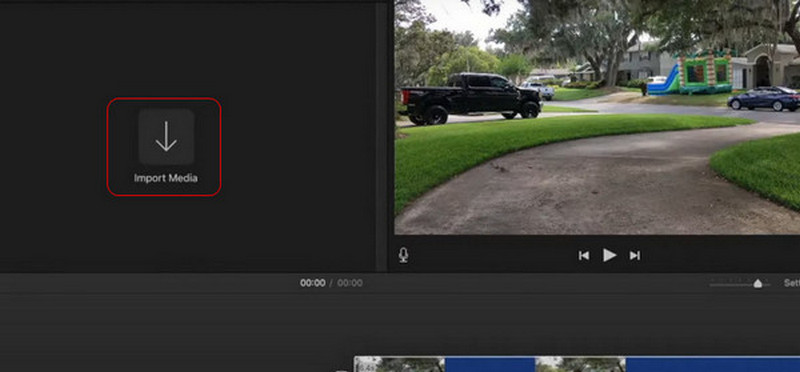The image size is (800, 372).
Task: Play the preview video
Action: click(609, 255)
